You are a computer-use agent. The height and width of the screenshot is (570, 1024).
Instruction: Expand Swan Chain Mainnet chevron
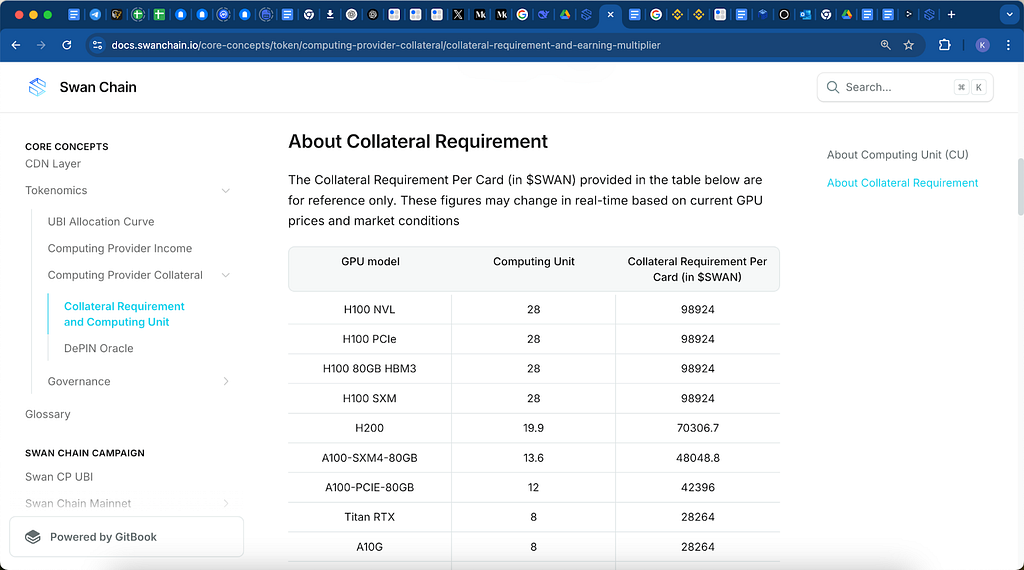point(225,503)
